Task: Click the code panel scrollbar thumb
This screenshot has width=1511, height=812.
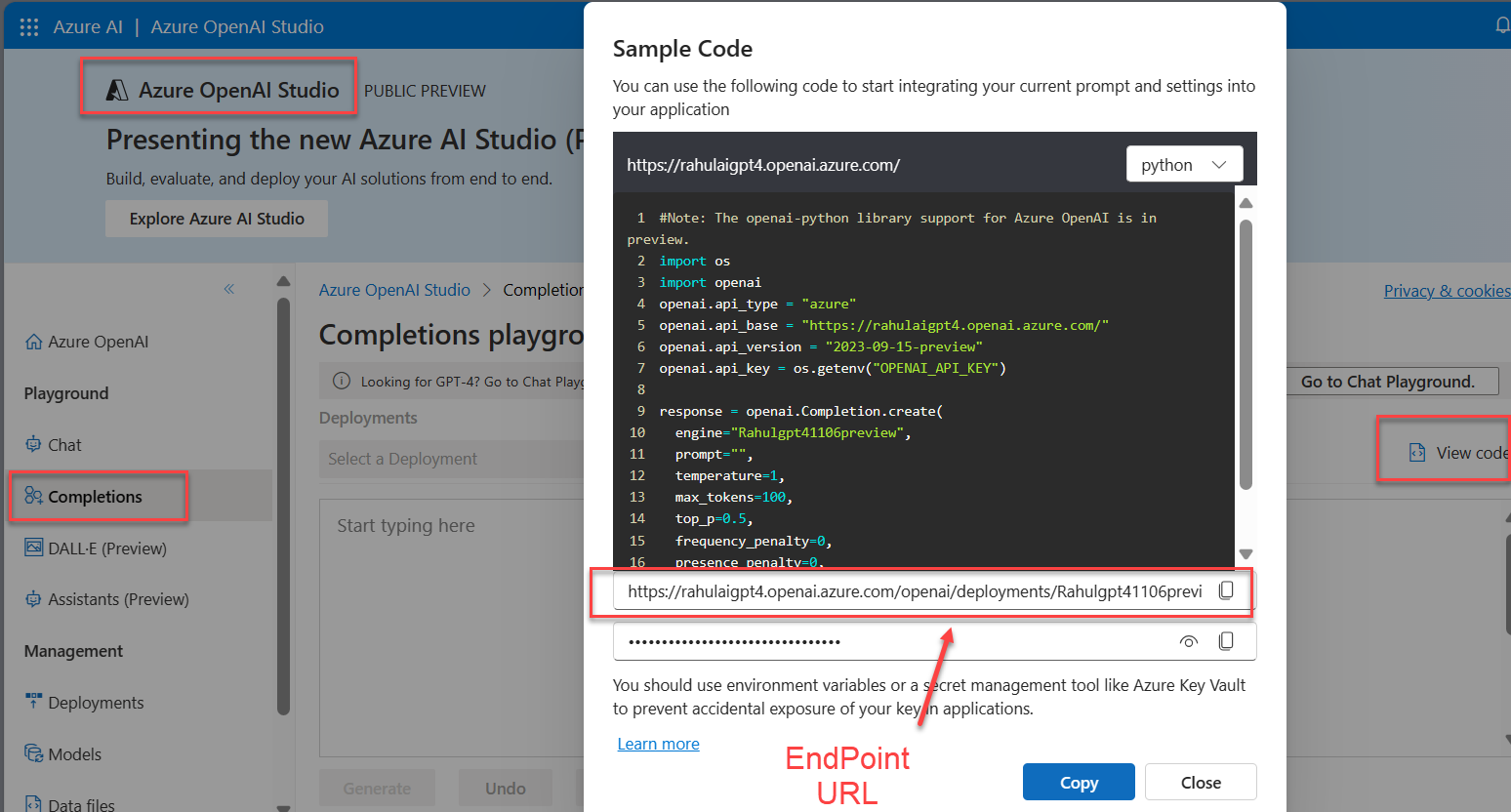Action: coord(1246,354)
